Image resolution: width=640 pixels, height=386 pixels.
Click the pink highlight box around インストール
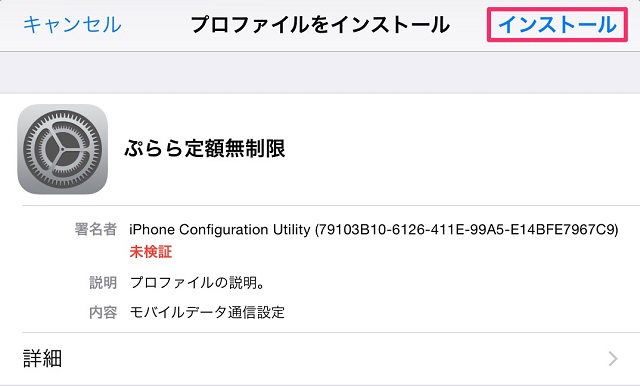point(557,24)
